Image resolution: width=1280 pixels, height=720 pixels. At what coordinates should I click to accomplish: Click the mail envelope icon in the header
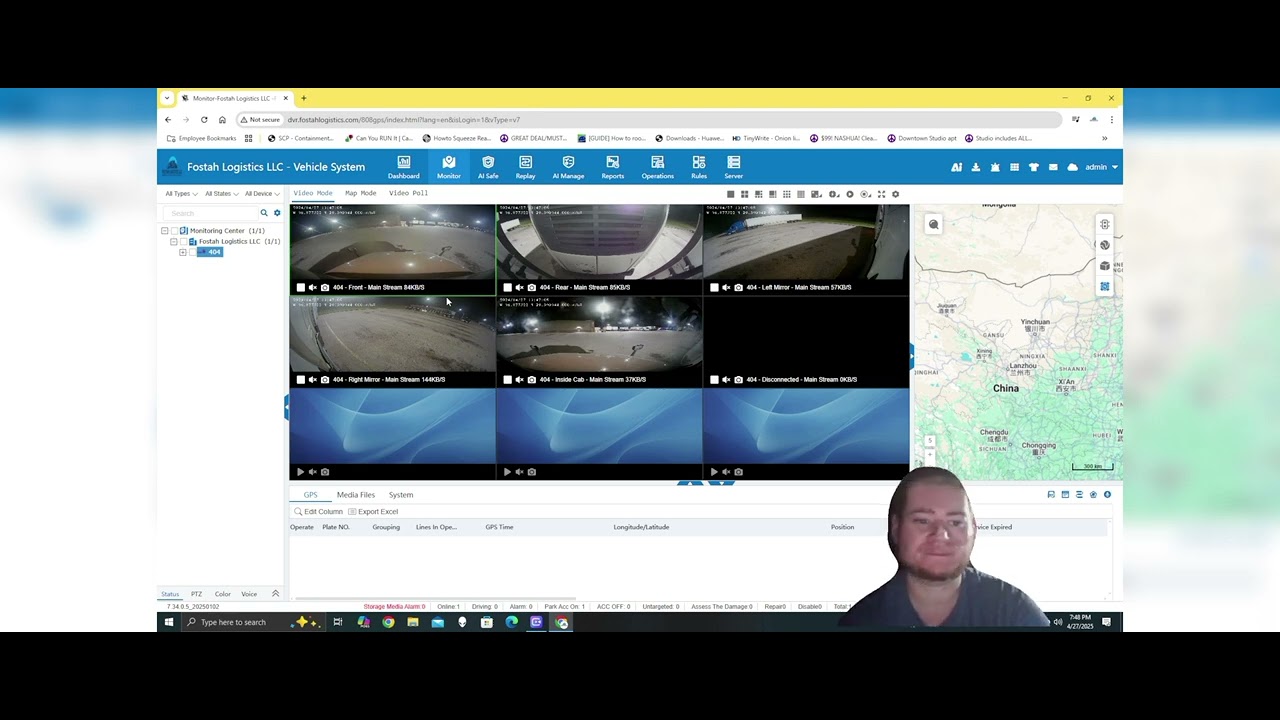pyautogui.click(x=1053, y=167)
